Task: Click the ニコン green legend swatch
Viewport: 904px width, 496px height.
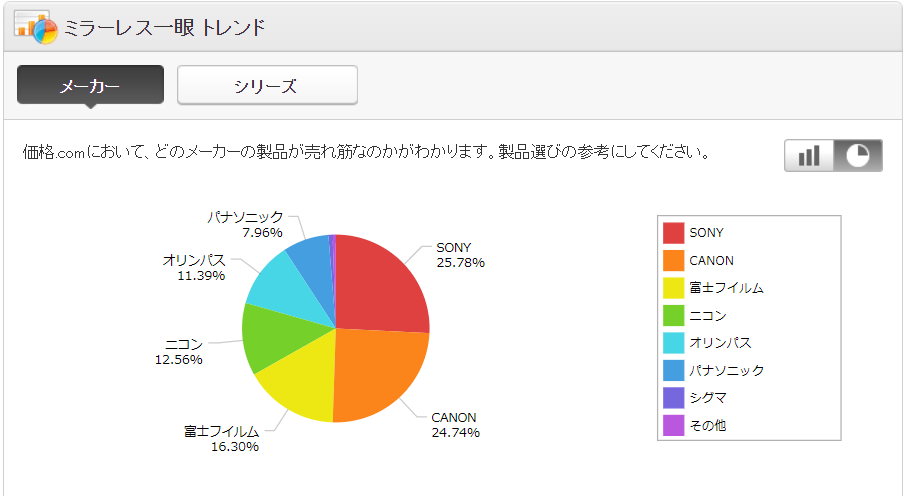Action: [673, 315]
